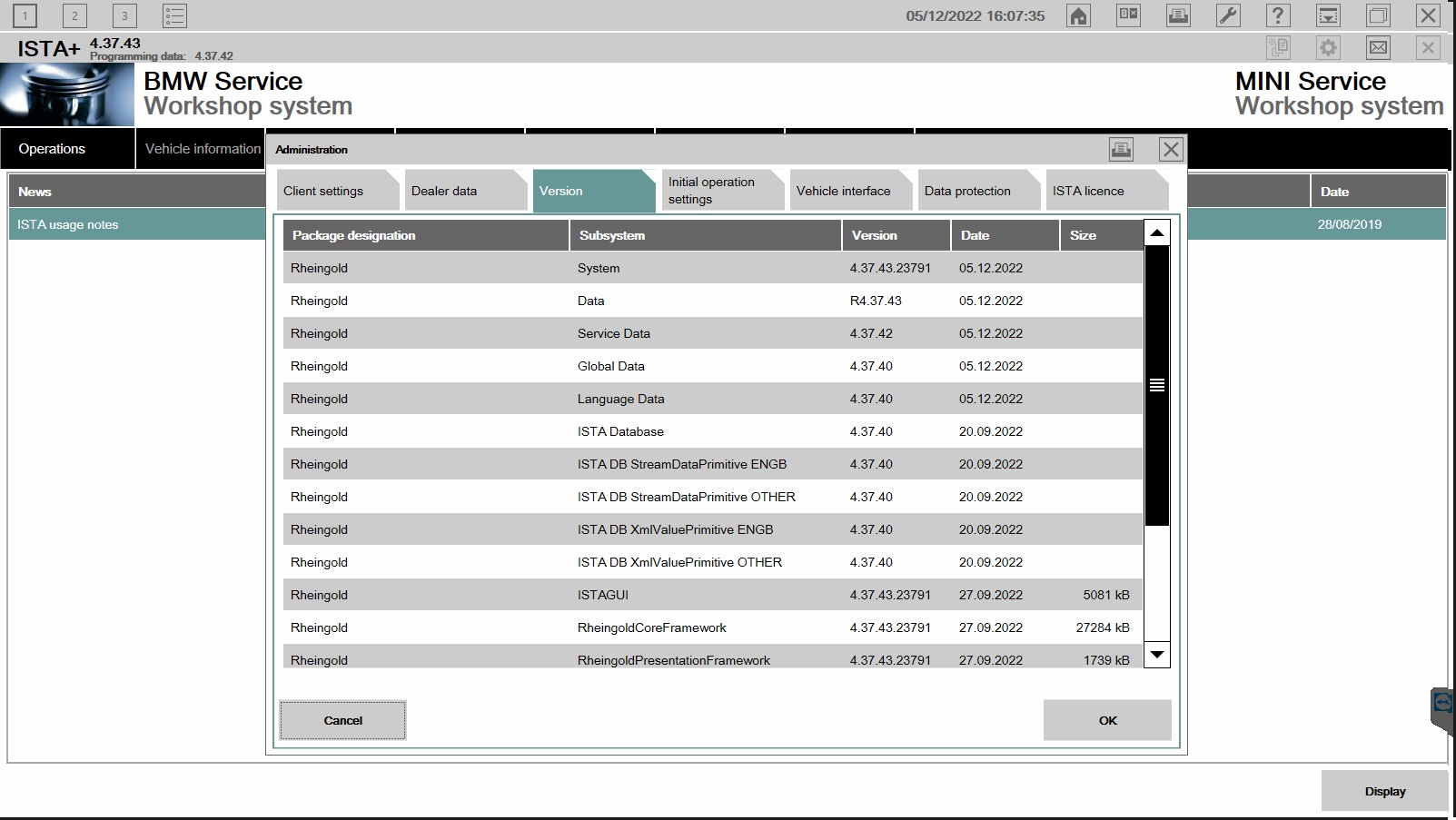This screenshot has height=820, width=1456.
Task: Click the gear icon in second toolbar row
Action: [x=1328, y=47]
